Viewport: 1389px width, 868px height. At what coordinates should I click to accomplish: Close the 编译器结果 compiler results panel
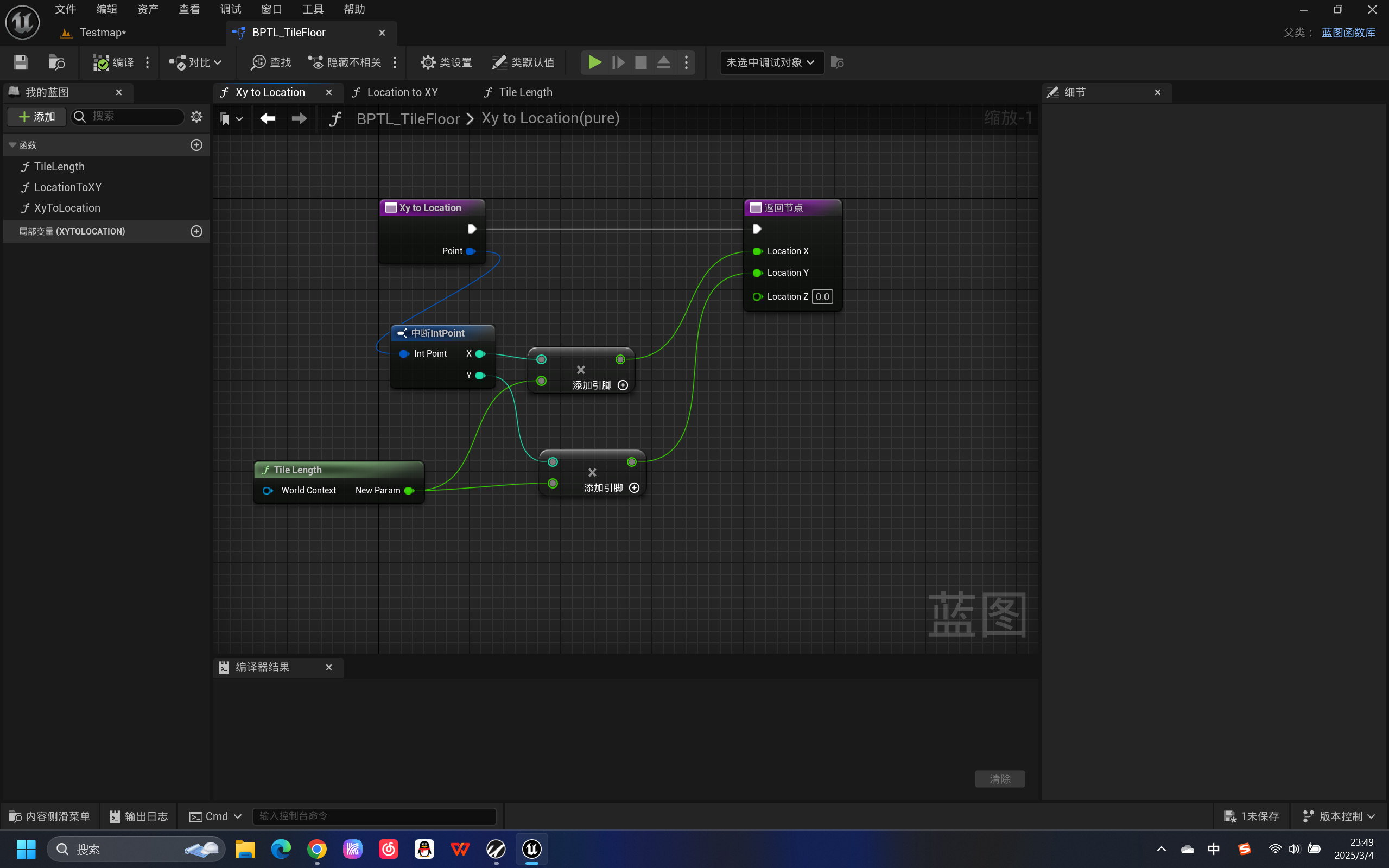pyautogui.click(x=329, y=667)
